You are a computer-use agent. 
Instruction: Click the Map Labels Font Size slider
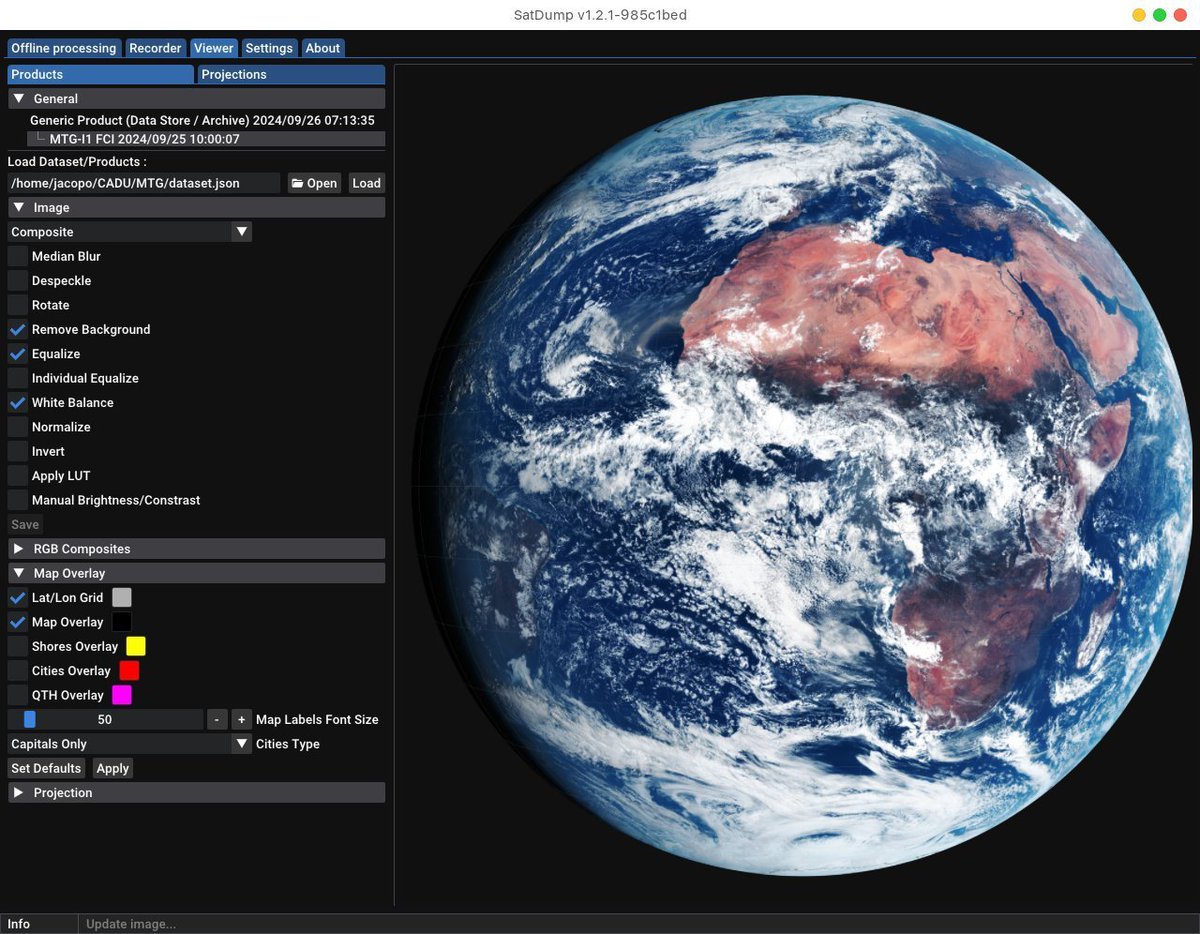point(105,720)
